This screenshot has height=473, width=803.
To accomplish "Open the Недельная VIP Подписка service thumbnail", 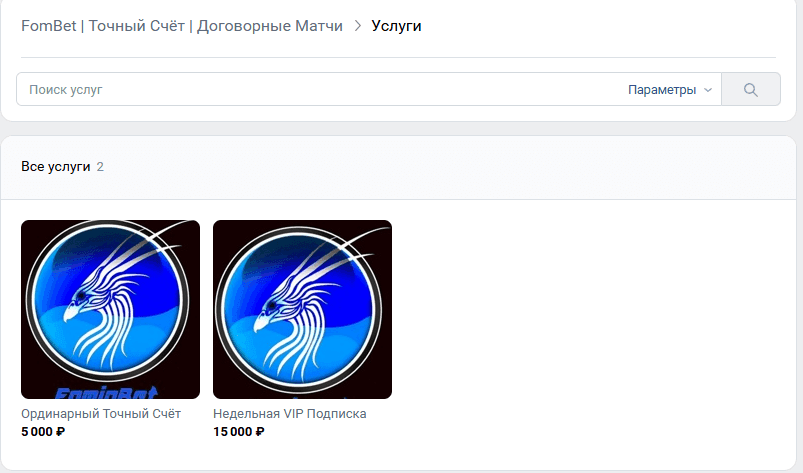I will coord(303,309).
